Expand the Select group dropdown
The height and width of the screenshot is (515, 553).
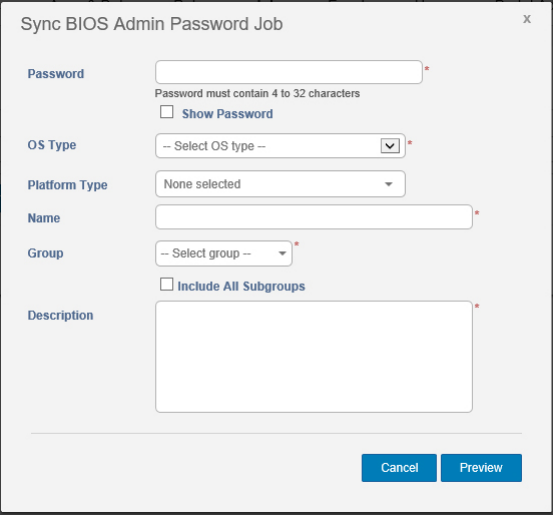point(224,253)
